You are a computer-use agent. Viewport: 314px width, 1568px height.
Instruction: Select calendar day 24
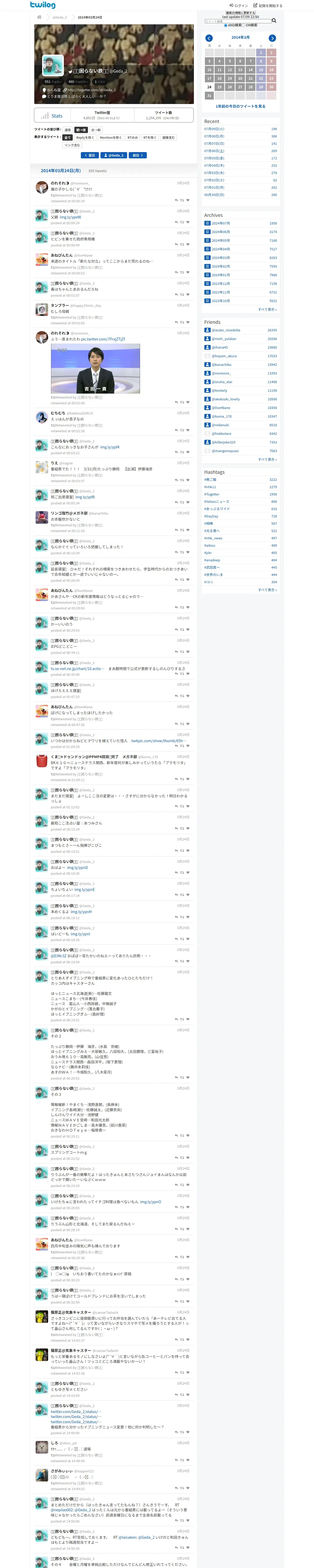209,87
